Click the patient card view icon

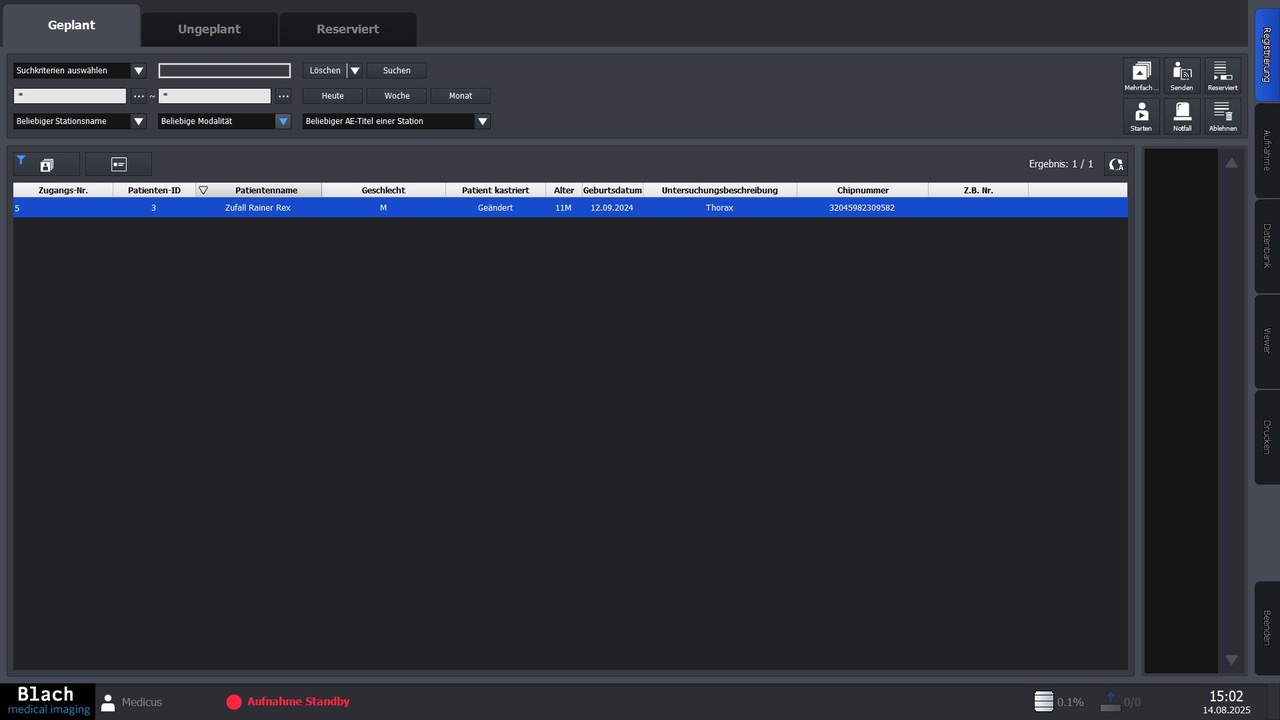tap(119, 164)
